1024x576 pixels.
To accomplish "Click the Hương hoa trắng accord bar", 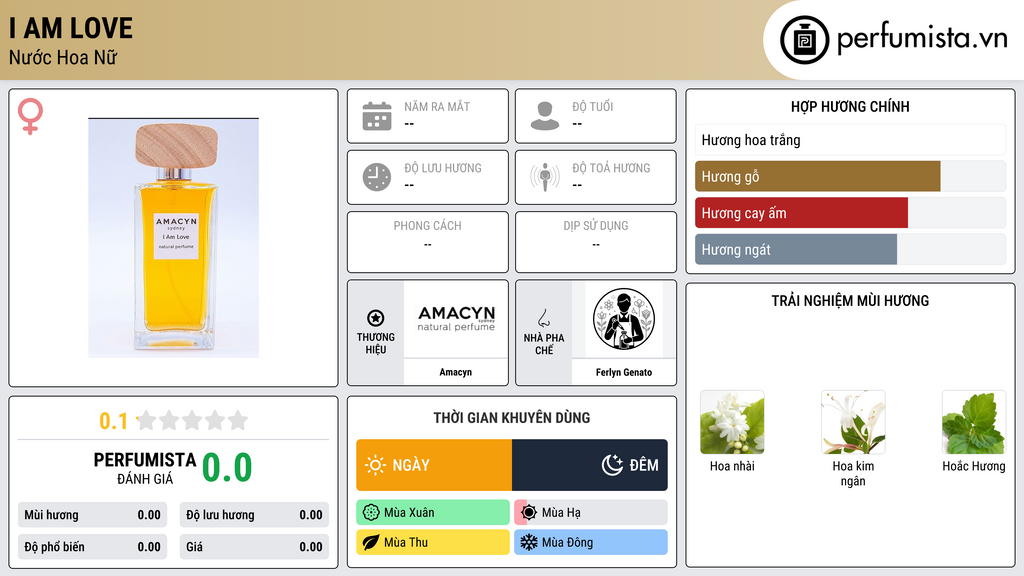I will point(850,140).
